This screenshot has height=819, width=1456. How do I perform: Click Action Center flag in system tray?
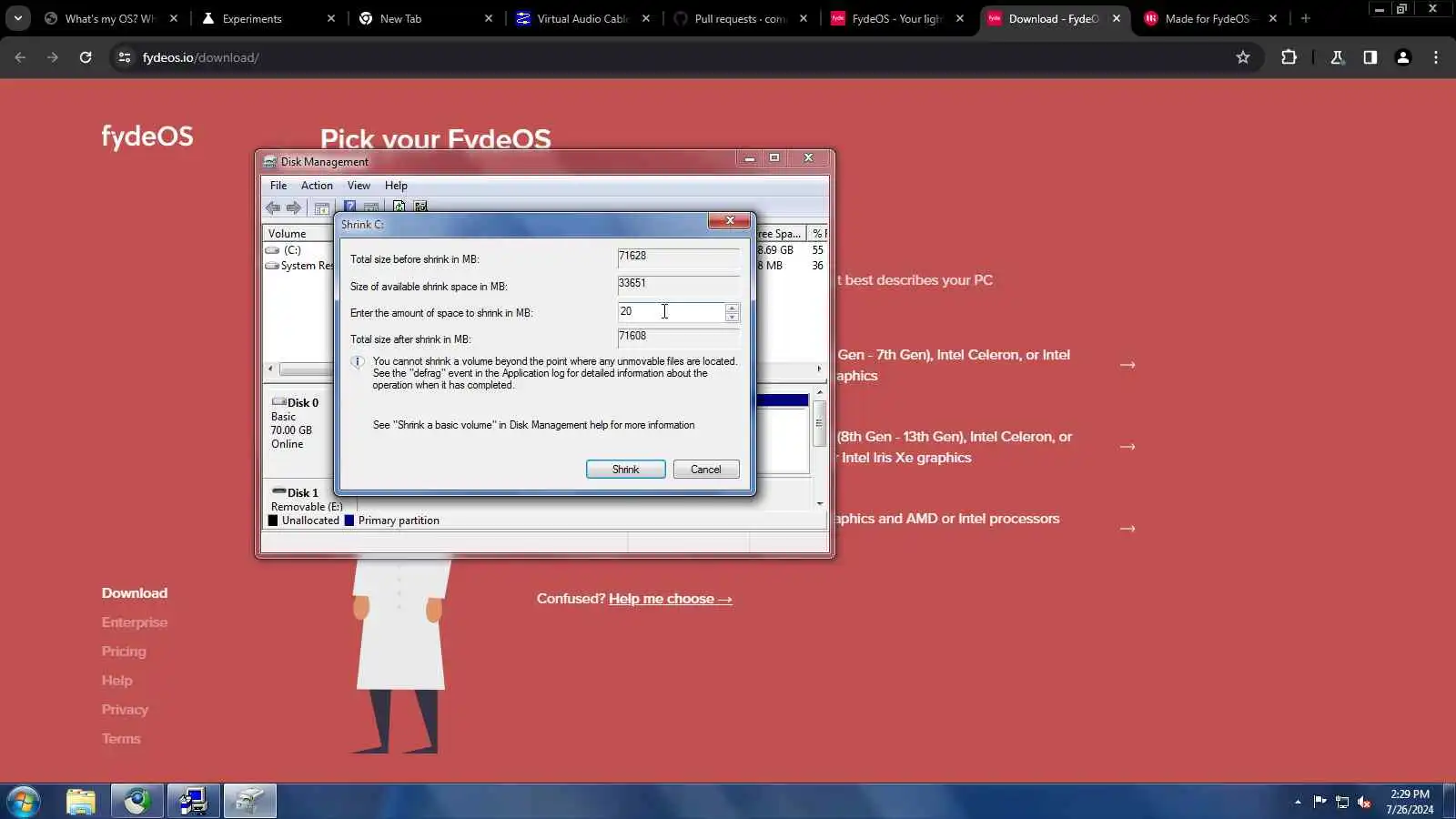[1319, 802]
